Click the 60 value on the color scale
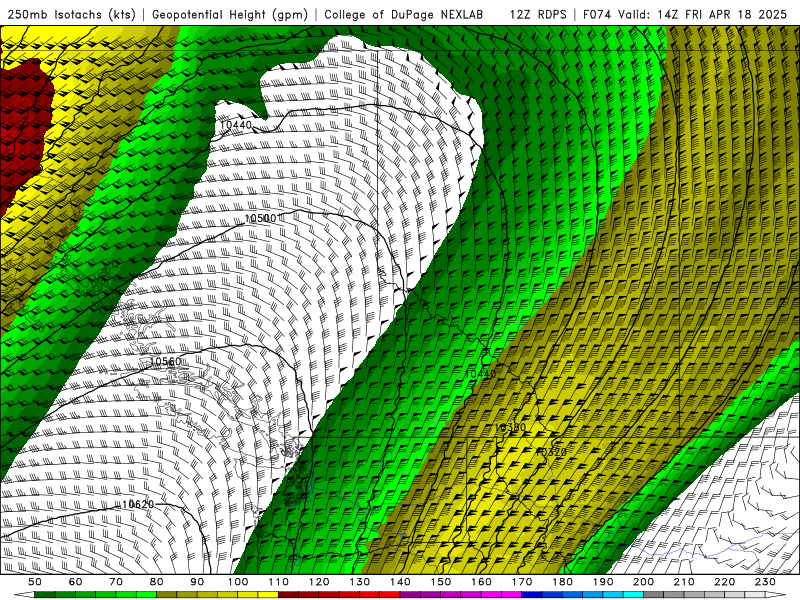Image resolution: width=800 pixels, height=600 pixels. click(x=75, y=582)
